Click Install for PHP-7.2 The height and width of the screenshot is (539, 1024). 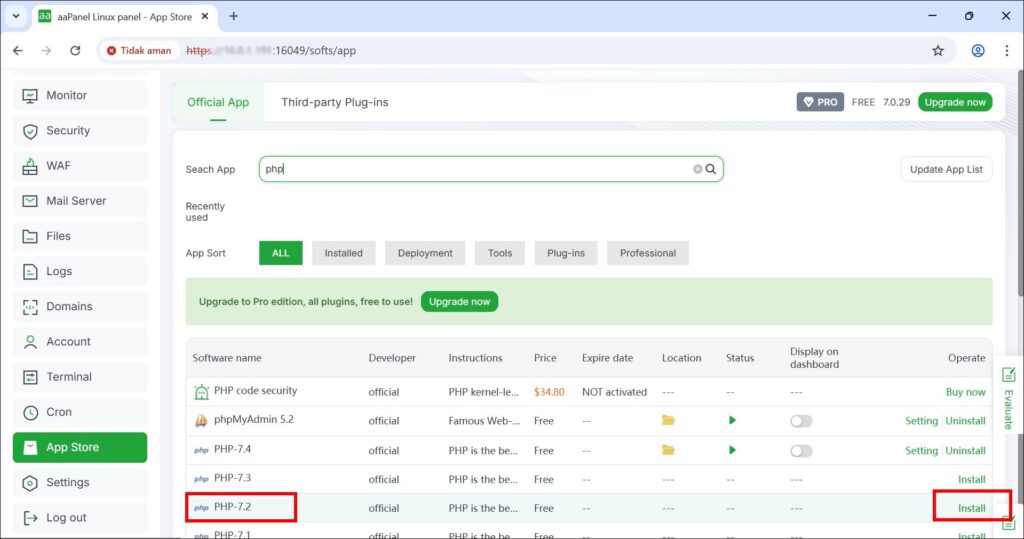[971, 508]
